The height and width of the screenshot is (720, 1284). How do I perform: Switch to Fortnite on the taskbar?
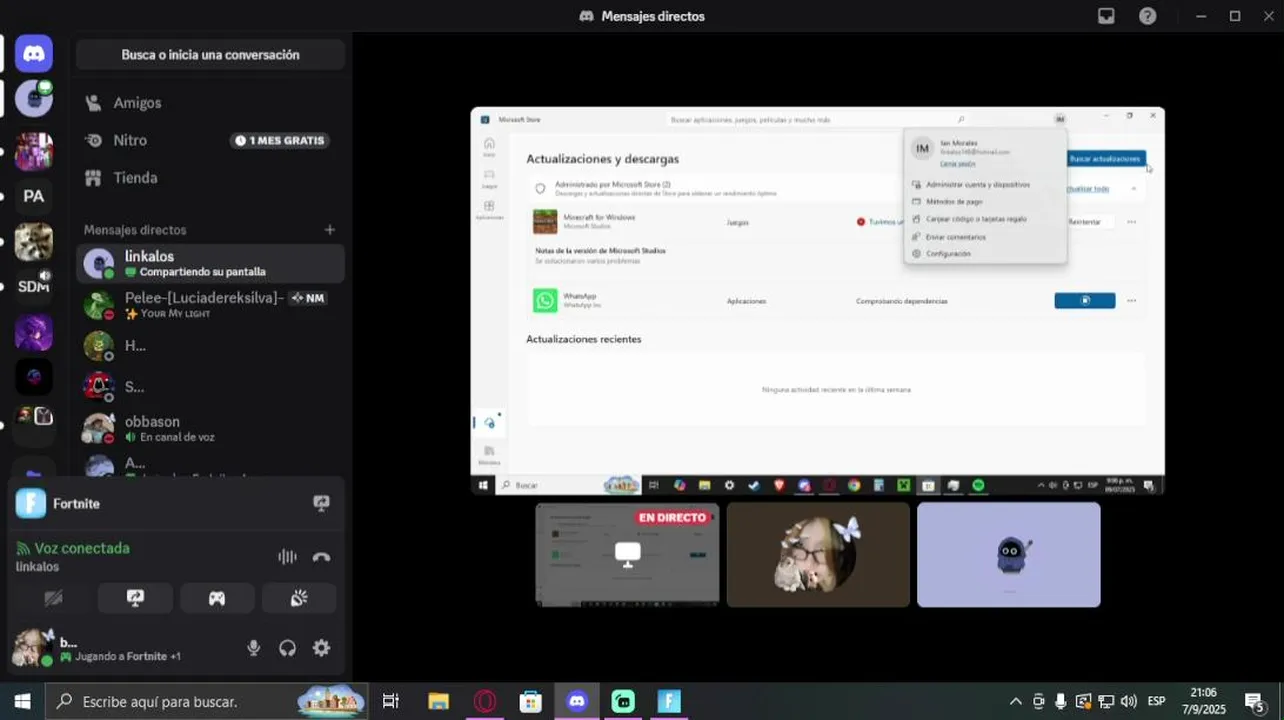[669, 702]
